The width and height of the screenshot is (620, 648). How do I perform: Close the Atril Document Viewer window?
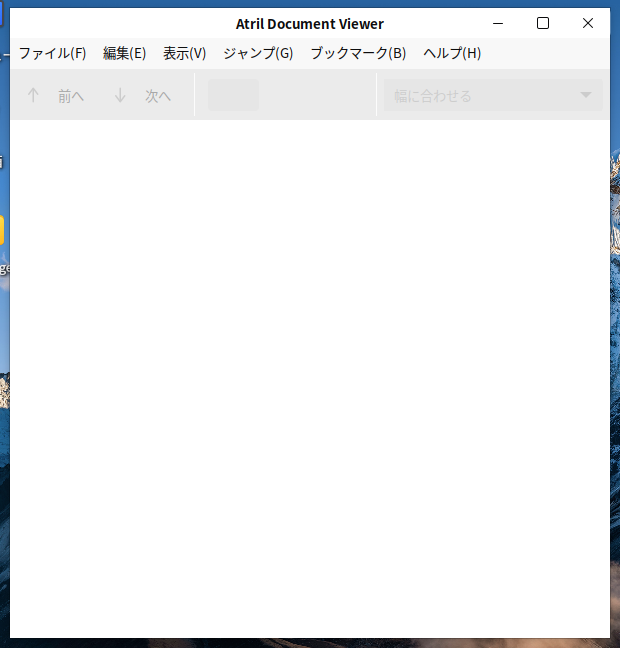click(x=588, y=23)
